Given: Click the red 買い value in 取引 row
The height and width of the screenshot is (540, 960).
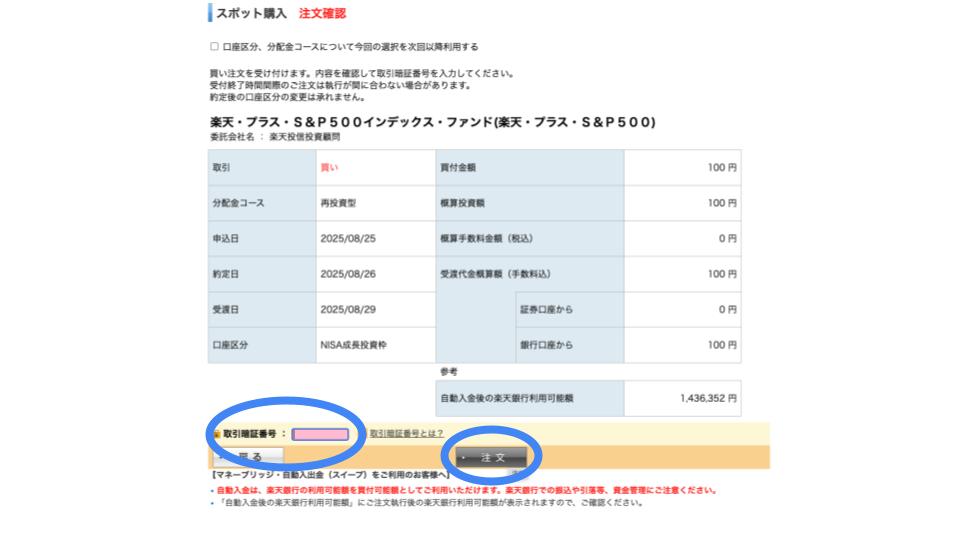Looking at the screenshot, I should [x=329, y=167].
